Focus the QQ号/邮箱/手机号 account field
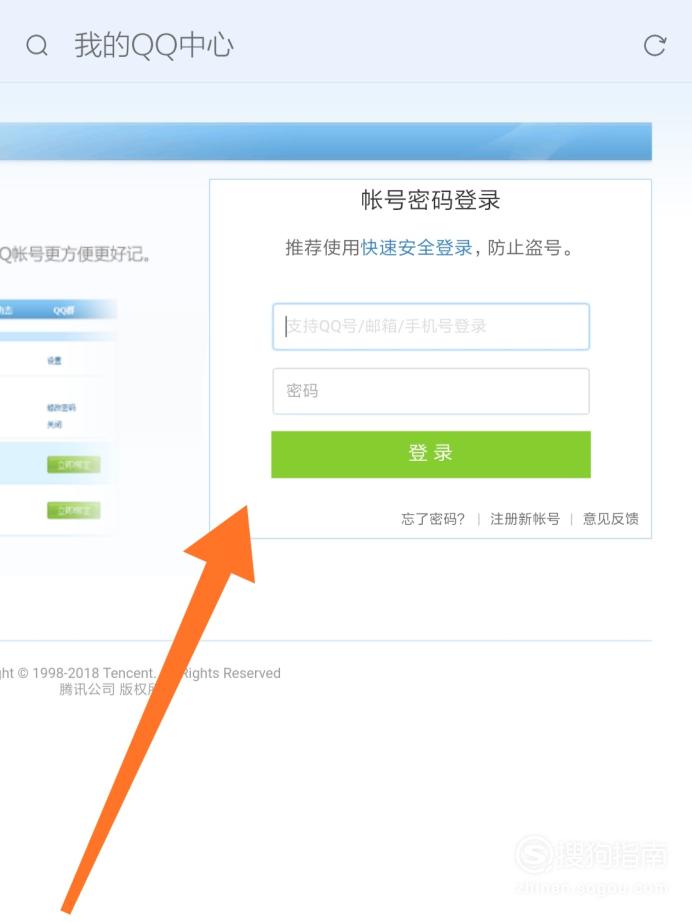The image size is (692, 922). tap(431, 326)
